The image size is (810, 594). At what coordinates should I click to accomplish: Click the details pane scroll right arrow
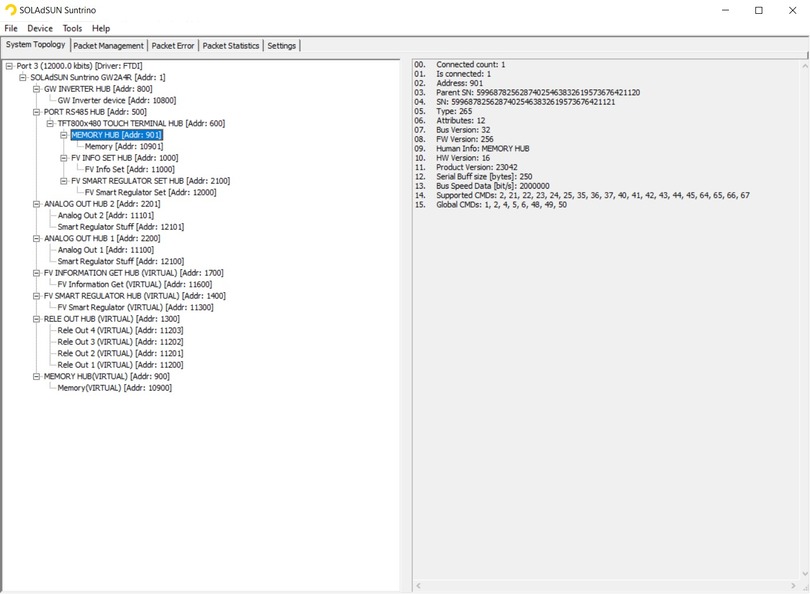(x=793, y=586)
